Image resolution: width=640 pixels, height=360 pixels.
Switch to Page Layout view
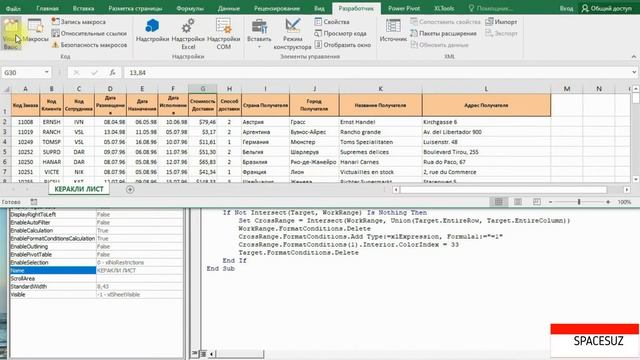point(518,202)
